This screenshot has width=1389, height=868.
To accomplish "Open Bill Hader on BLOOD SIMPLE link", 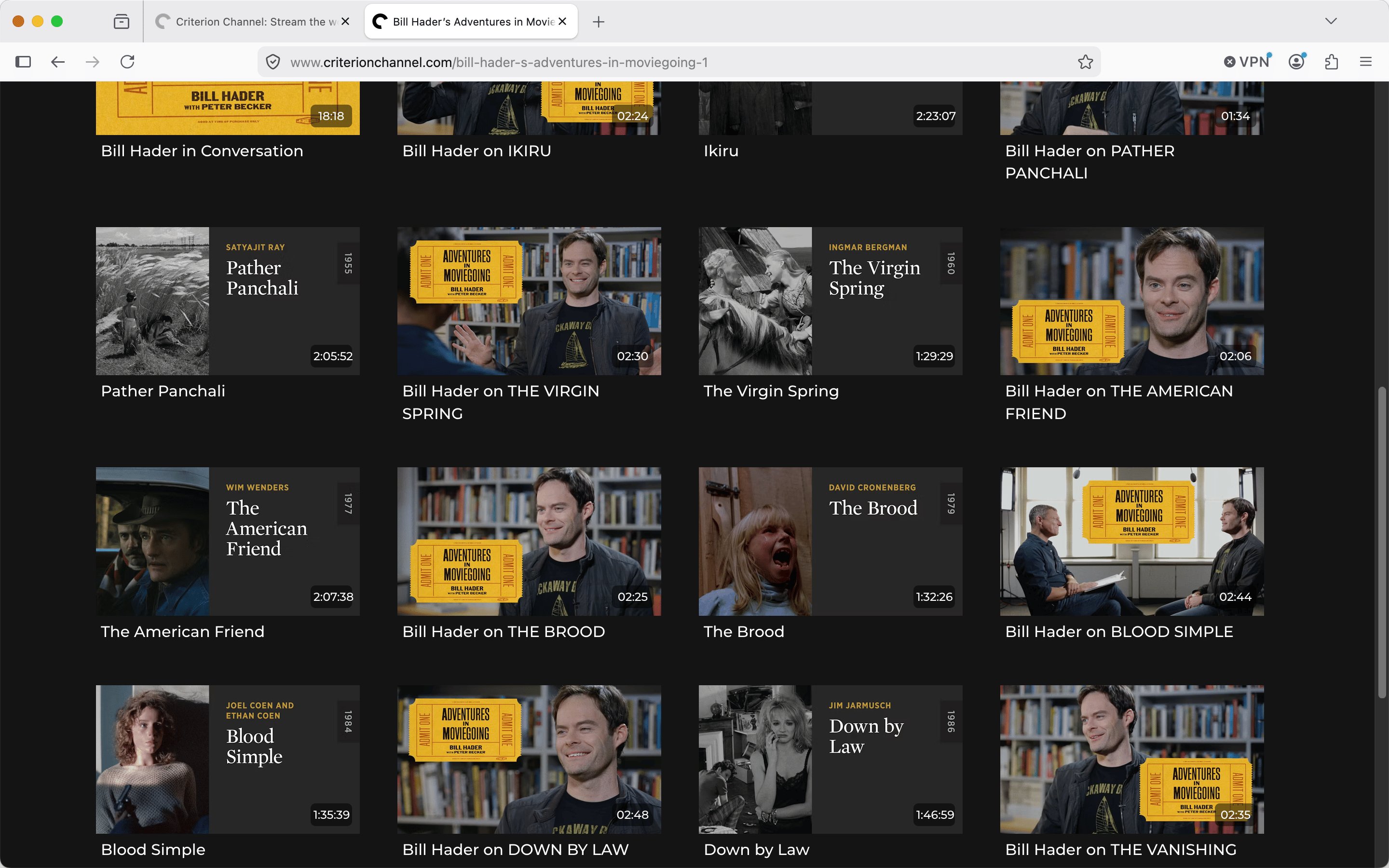I will coord(1118,632).
